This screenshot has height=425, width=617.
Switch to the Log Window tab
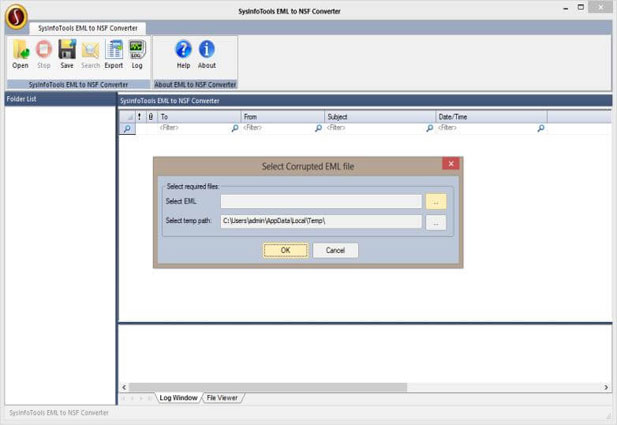[x=178, y=398]
